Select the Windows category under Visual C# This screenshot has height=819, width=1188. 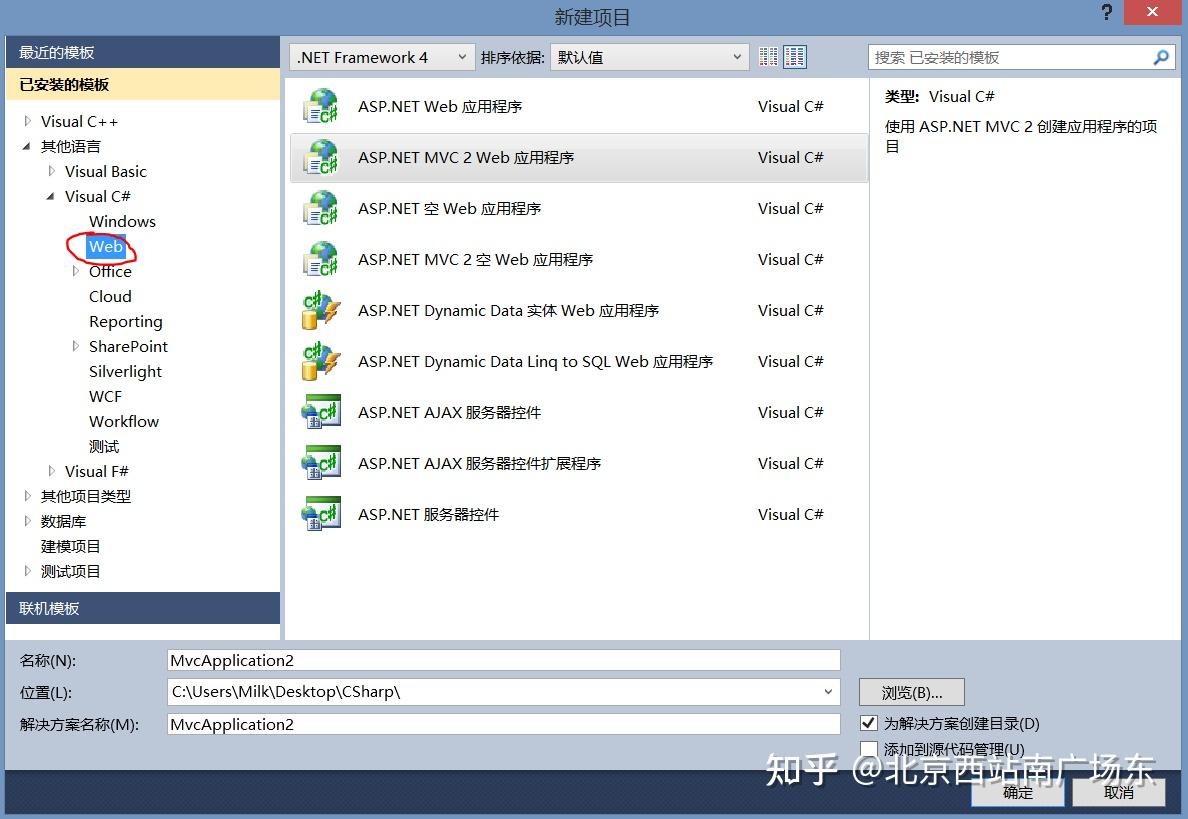coord(122,221)
